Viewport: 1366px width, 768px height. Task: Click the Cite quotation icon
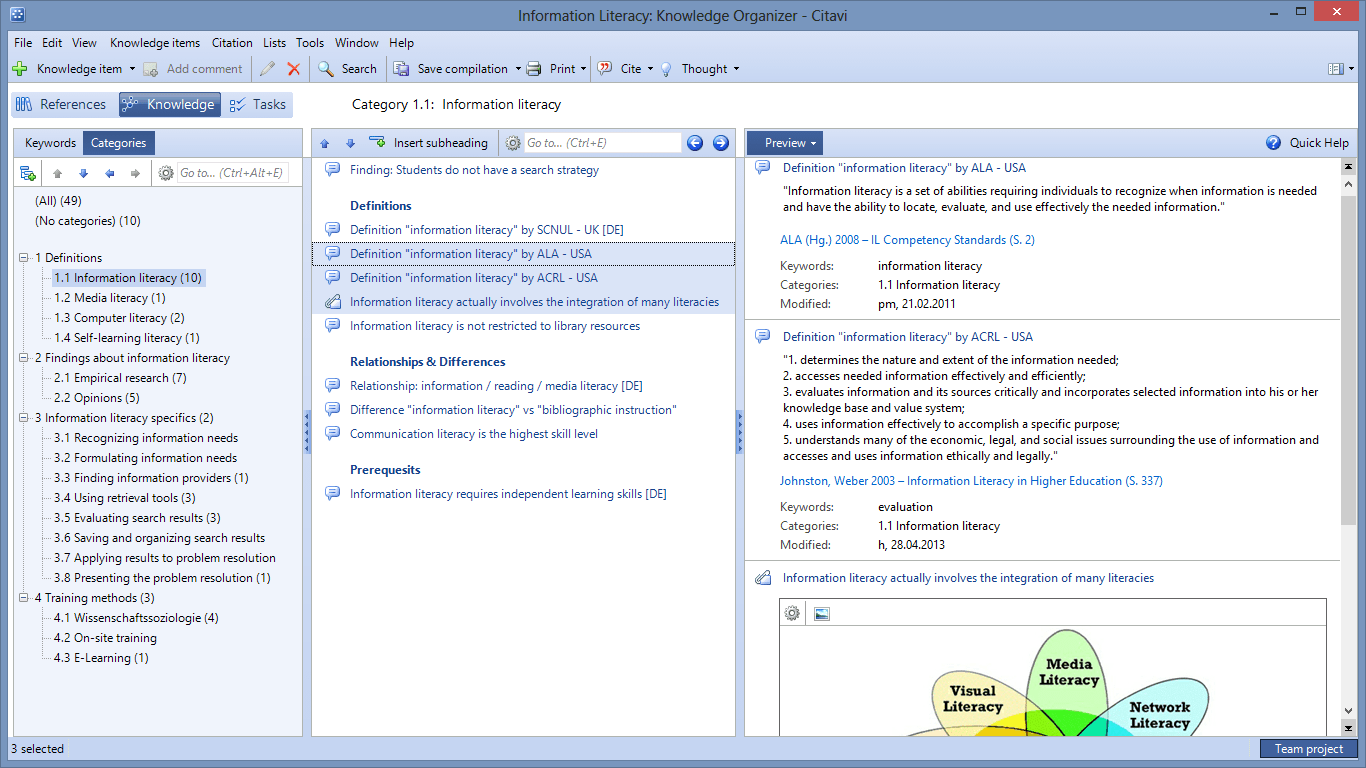(x=605, y=69)
